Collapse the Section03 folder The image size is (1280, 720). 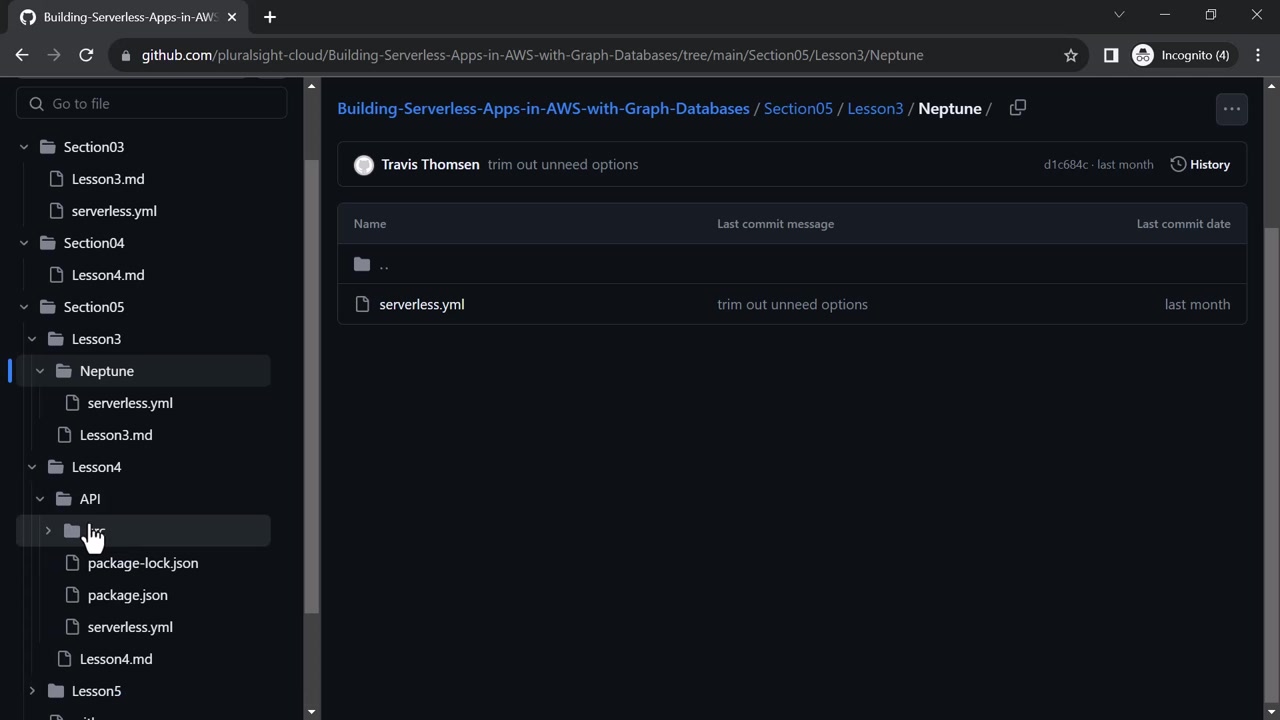tap(24, 147)
